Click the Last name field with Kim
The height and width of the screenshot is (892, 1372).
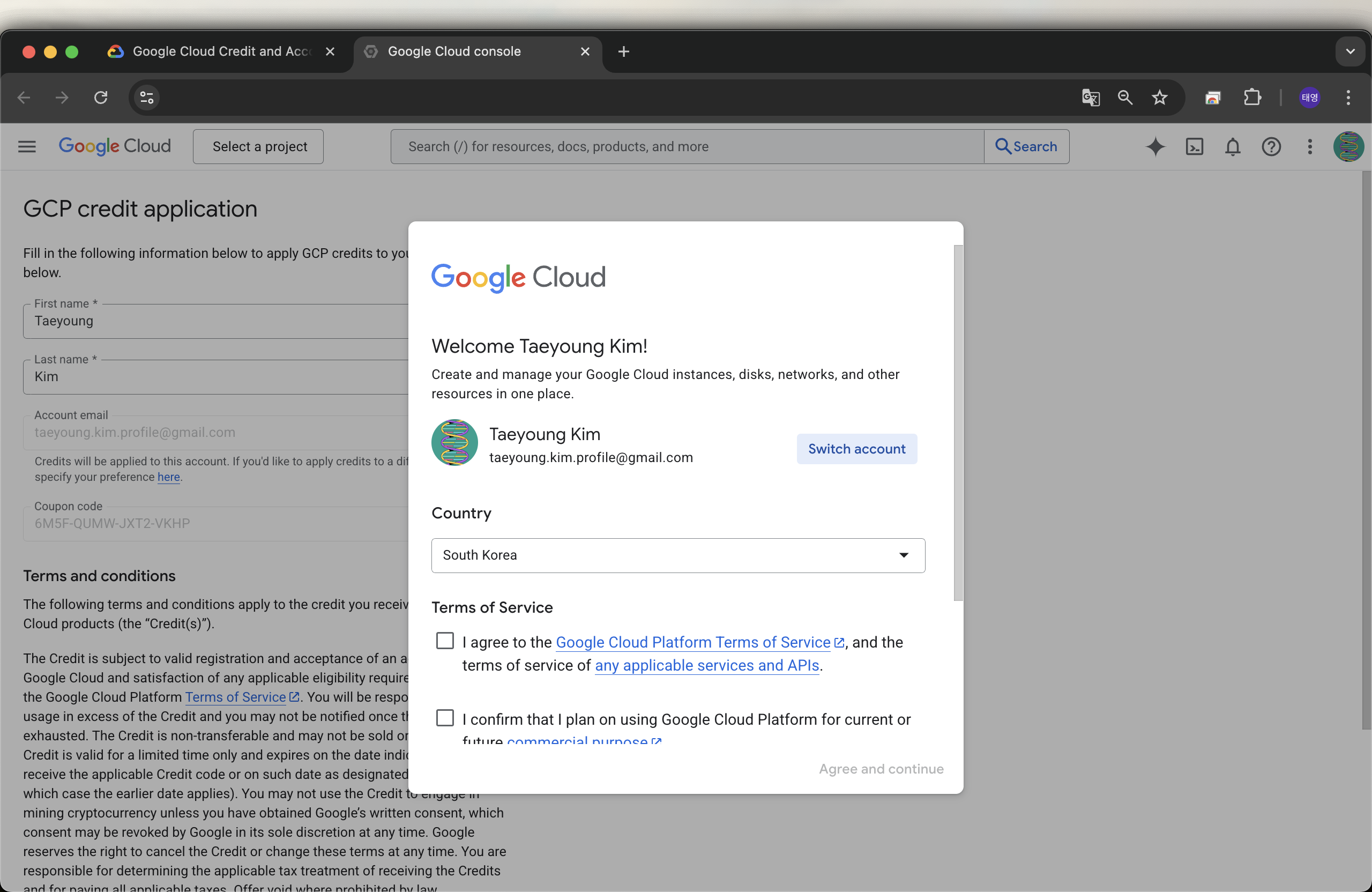click(216, 376)
